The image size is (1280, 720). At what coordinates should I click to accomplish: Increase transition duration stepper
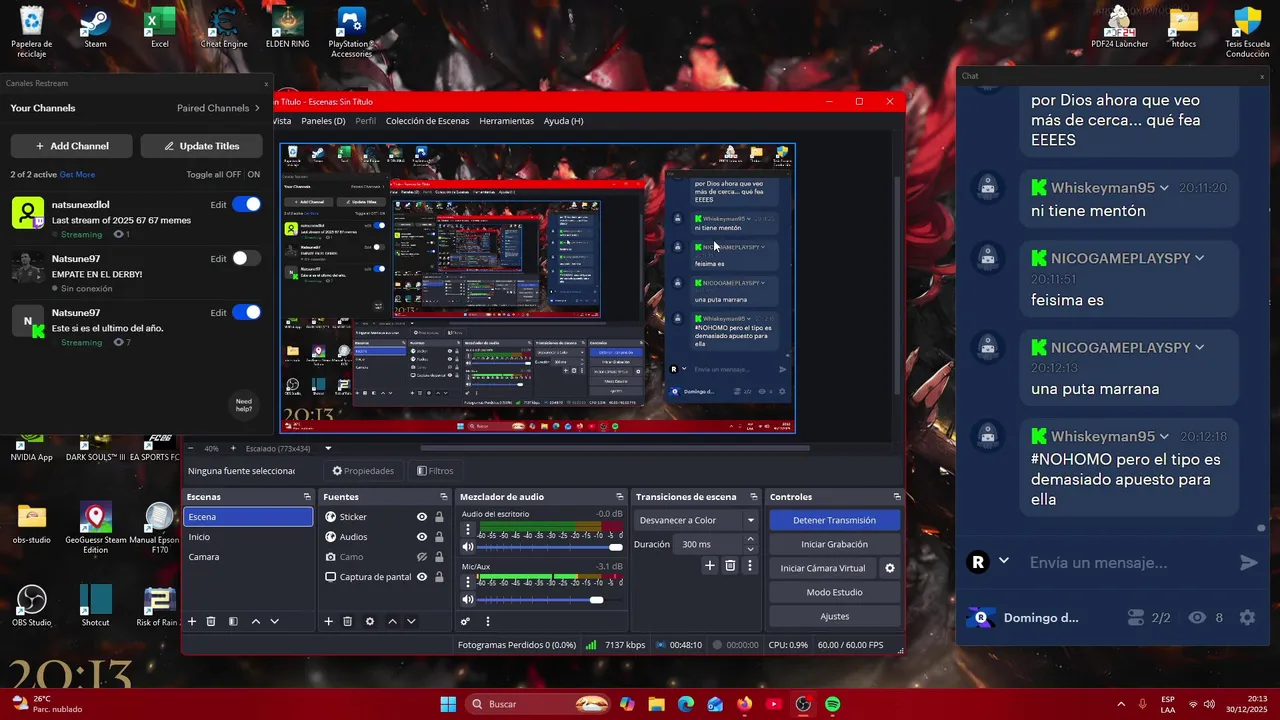pyautogui.click(x=751, y=540)
